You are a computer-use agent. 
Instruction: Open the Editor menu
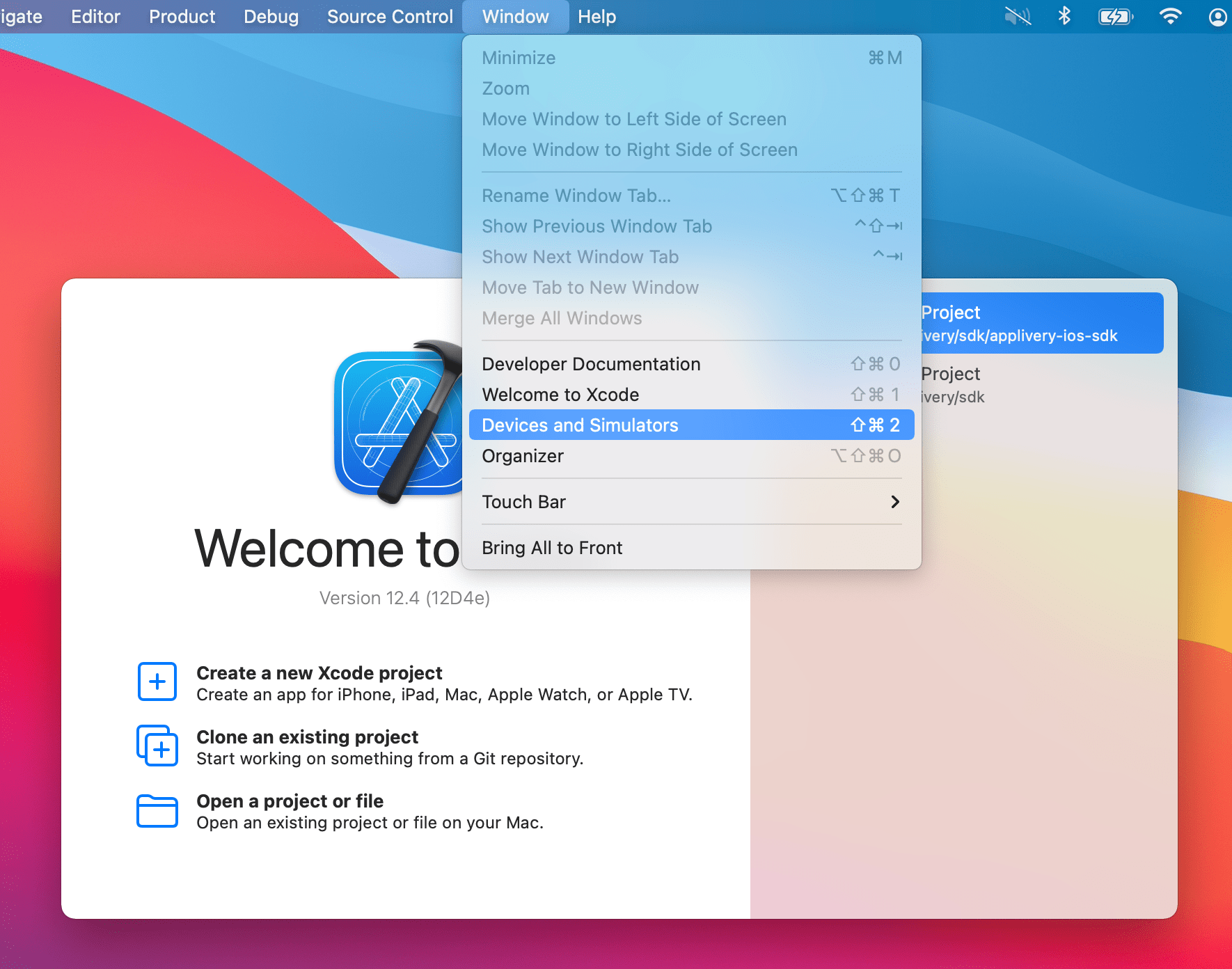pos(95,17)
